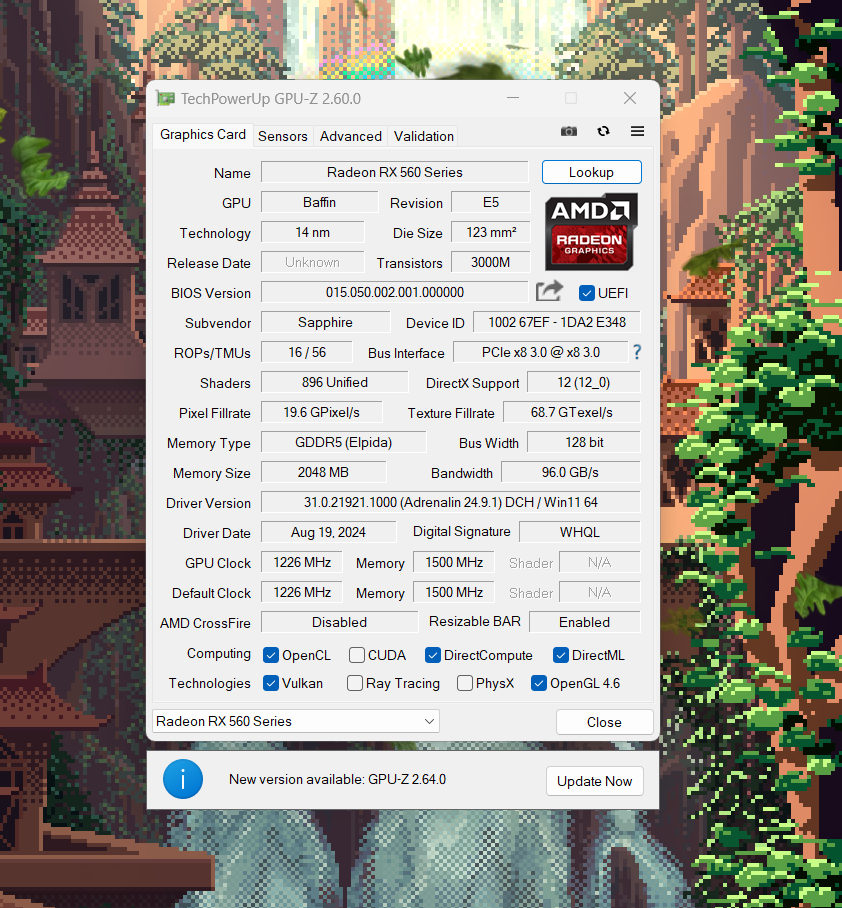Image resolution: width=842 pixels, height=908 pixels.
Task: Toggle the OpenGL 4.6 checkbox
Action: point(539,683)
